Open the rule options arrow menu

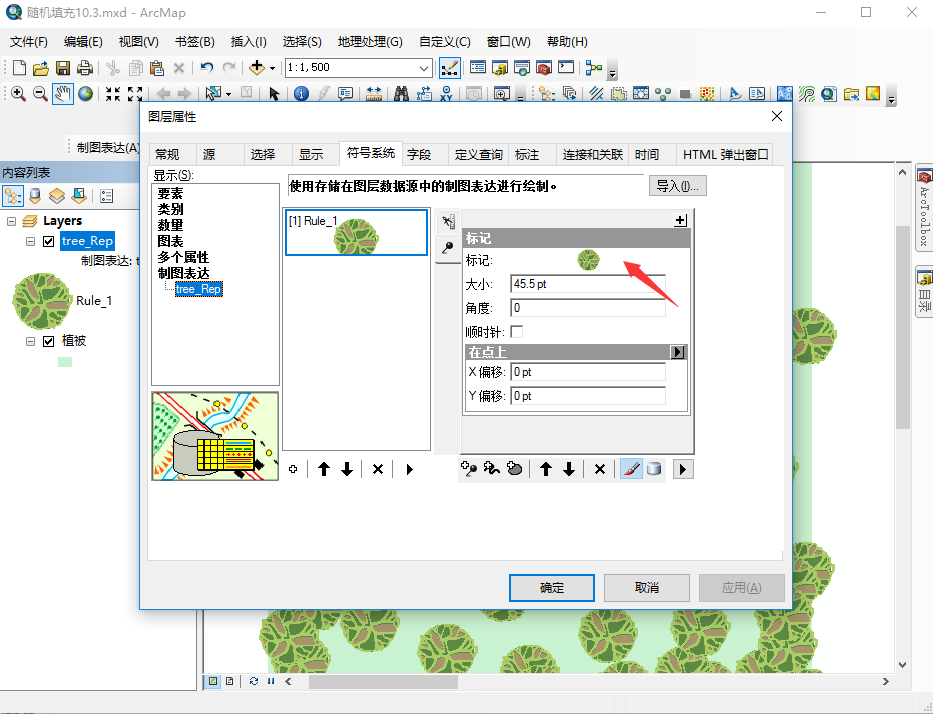click(409, 469)
